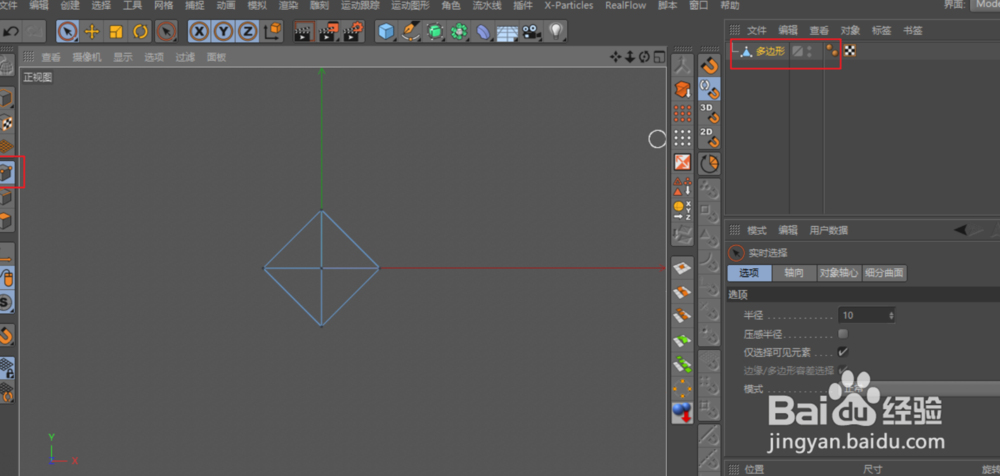The height and width of the screenshot is (476, 1000).
Task: Open the Array modeling objects dropdown
Action: click(x=459, y=31)
